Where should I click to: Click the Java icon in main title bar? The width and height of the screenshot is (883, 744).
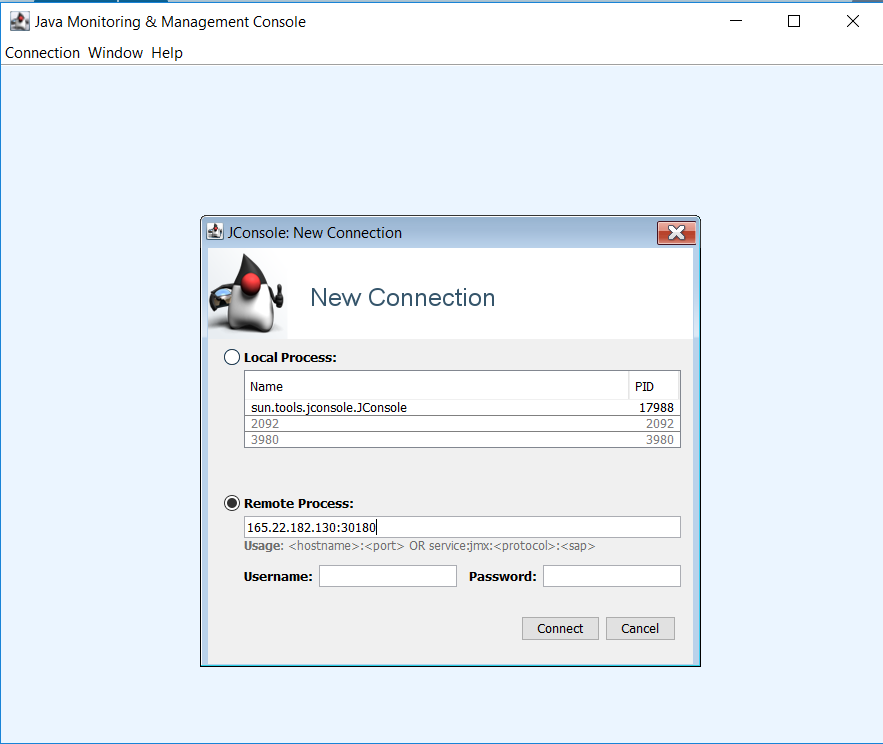click(19, 21)
